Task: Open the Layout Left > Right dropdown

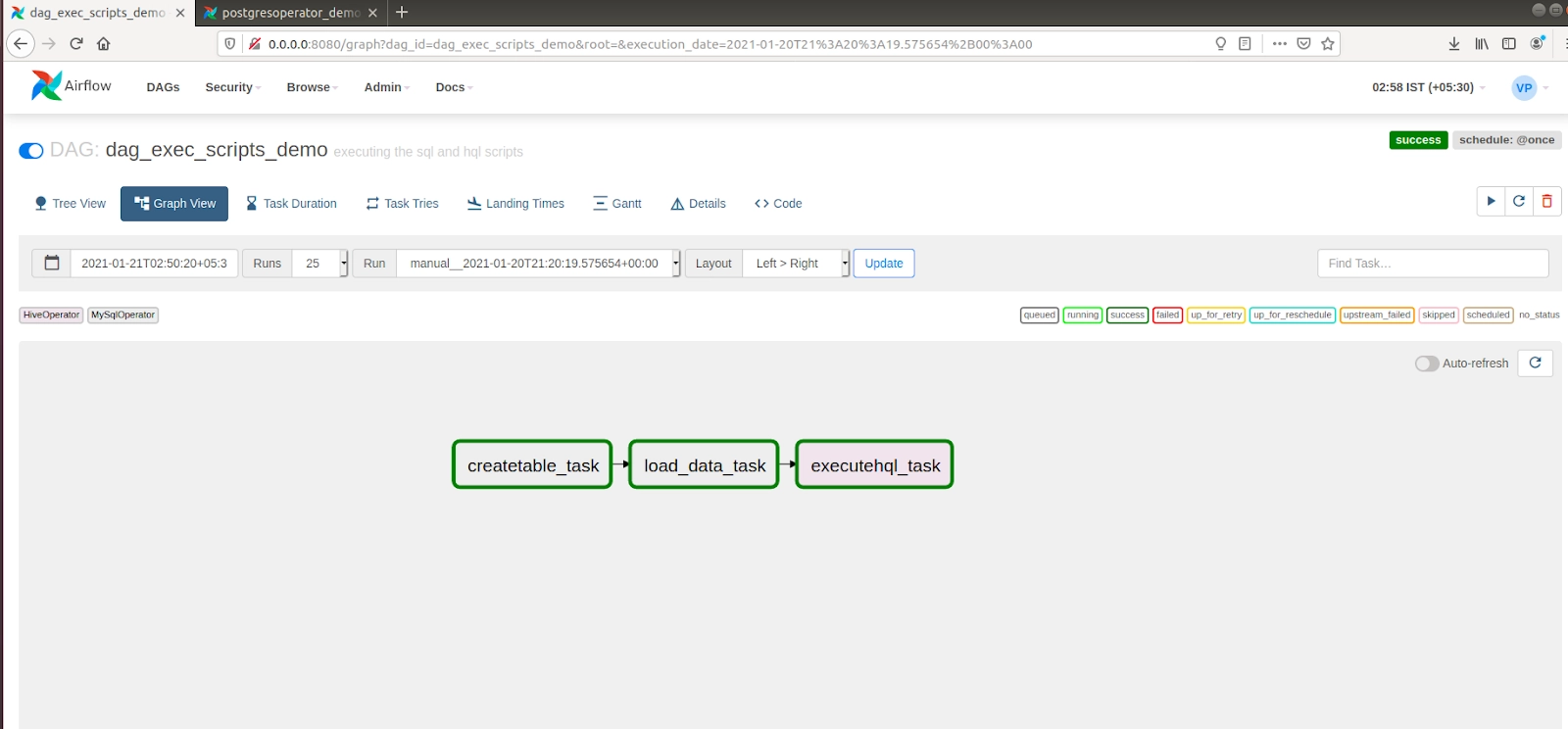Action: point(796,264)
